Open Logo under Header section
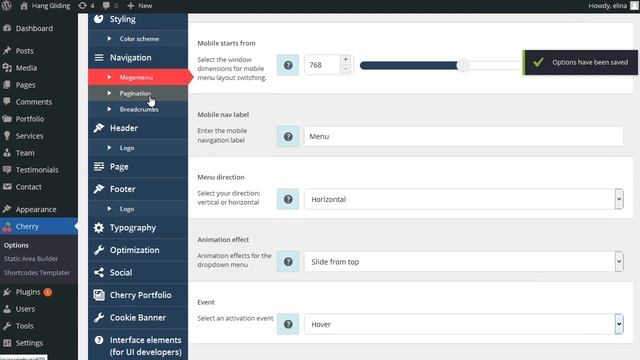Image resolution: width=640 pixels, height=360 pixels. tap(138, 148)
